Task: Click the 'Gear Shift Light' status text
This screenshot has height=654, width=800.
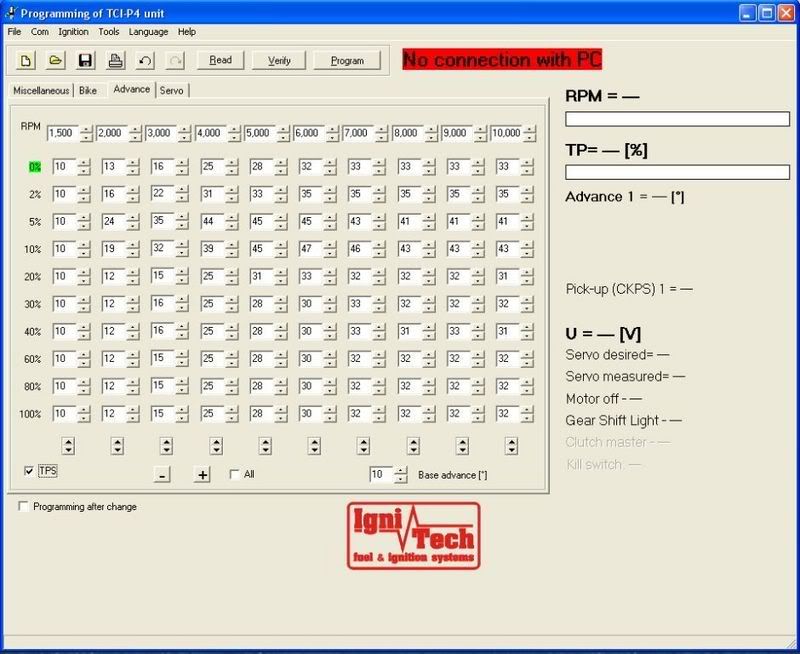Action: (x=623, y=421)
